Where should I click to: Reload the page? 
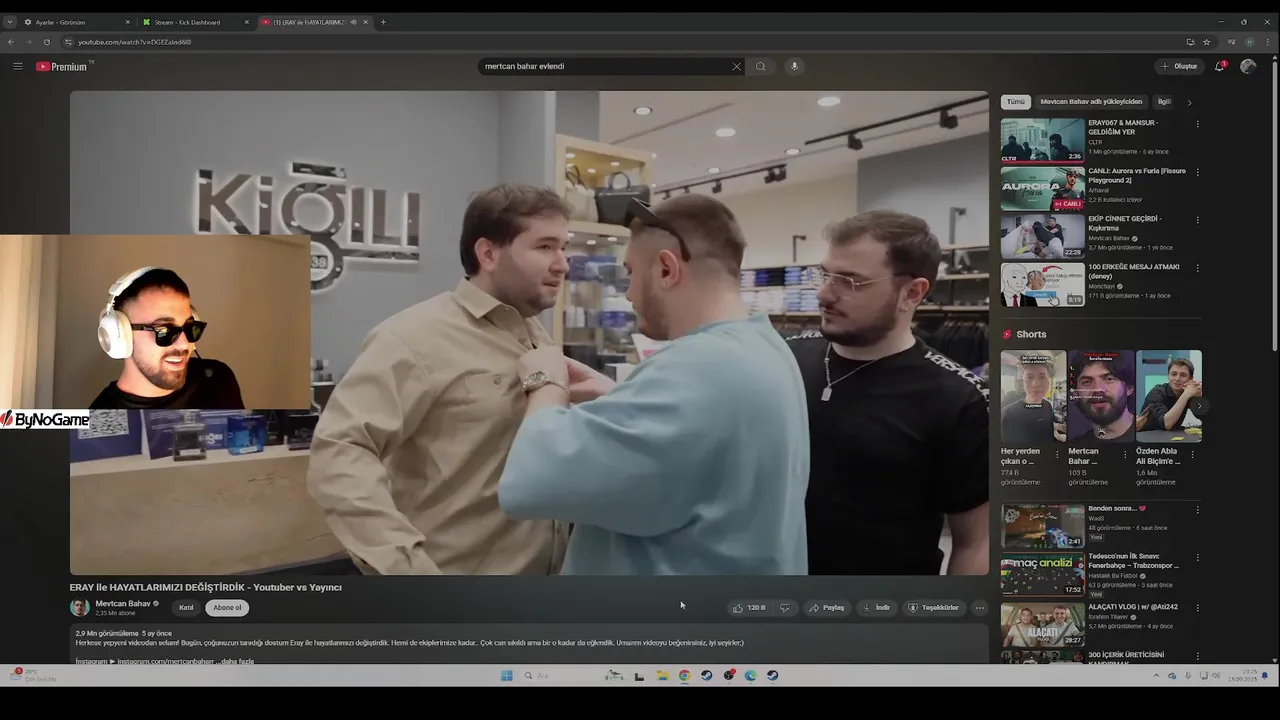[46, 42]
